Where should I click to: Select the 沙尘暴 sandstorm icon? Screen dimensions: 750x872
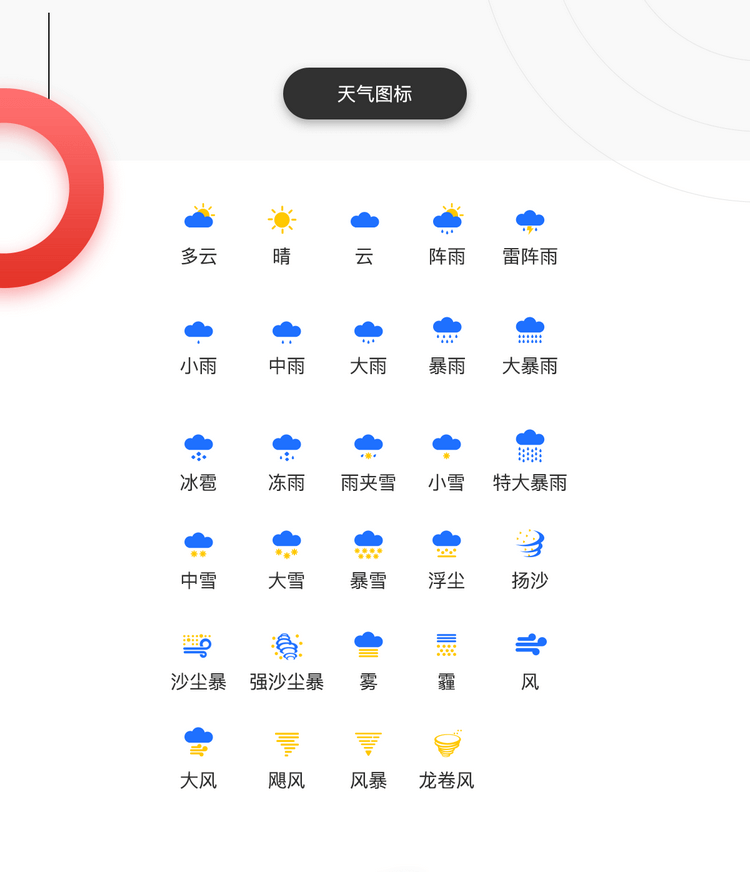tap(197, 646)
